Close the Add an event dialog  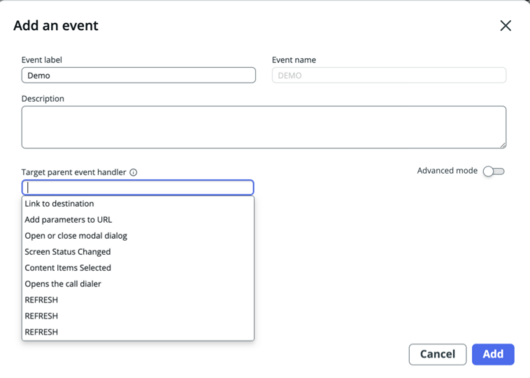505,26
